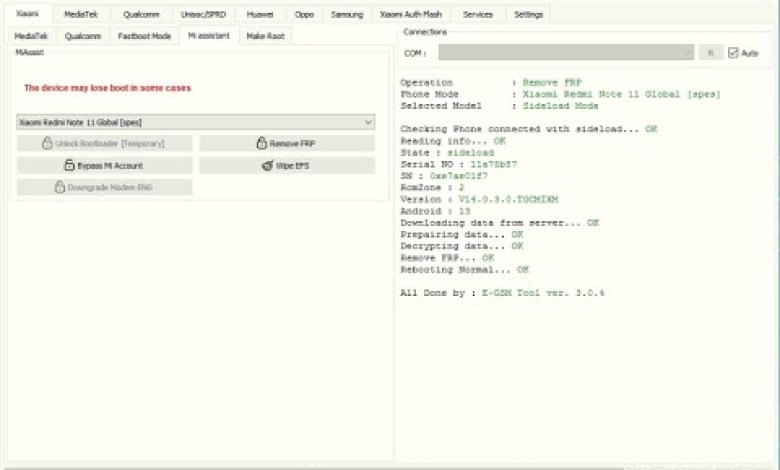Open the Settings tab
Image resolution: width=780 pixels, height=470 pixels.
pos(528,14)
